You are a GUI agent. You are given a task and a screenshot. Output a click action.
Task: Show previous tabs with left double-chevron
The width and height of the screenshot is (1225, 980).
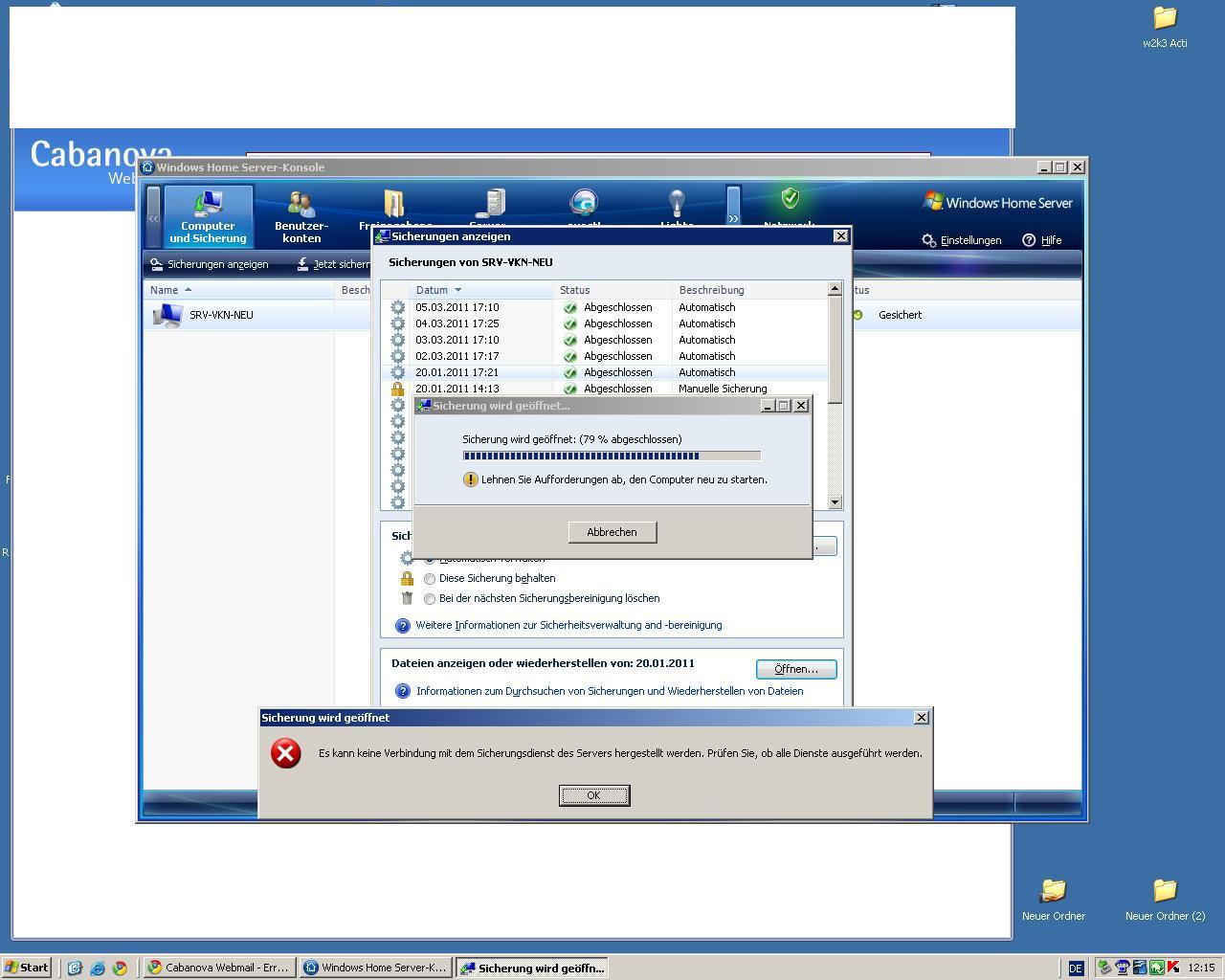click(153, 217)
